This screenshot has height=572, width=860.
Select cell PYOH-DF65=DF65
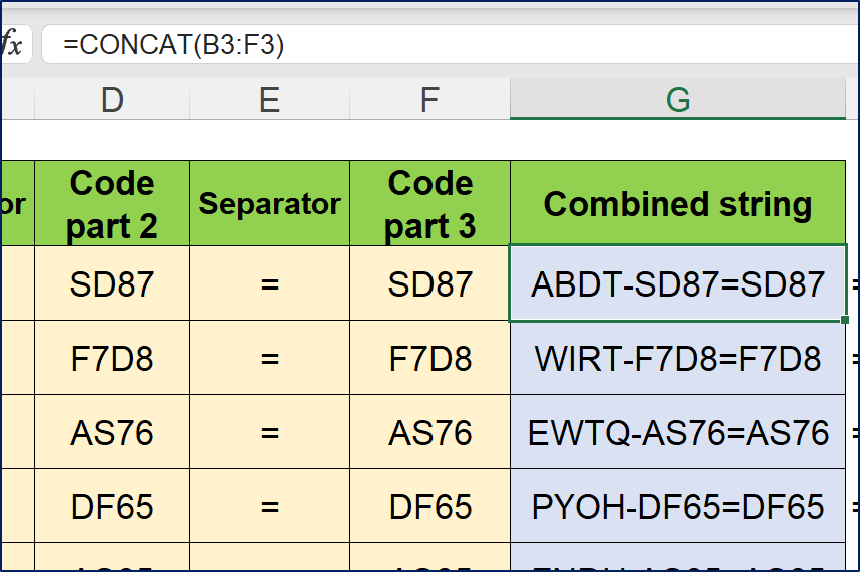click(678, 506)
